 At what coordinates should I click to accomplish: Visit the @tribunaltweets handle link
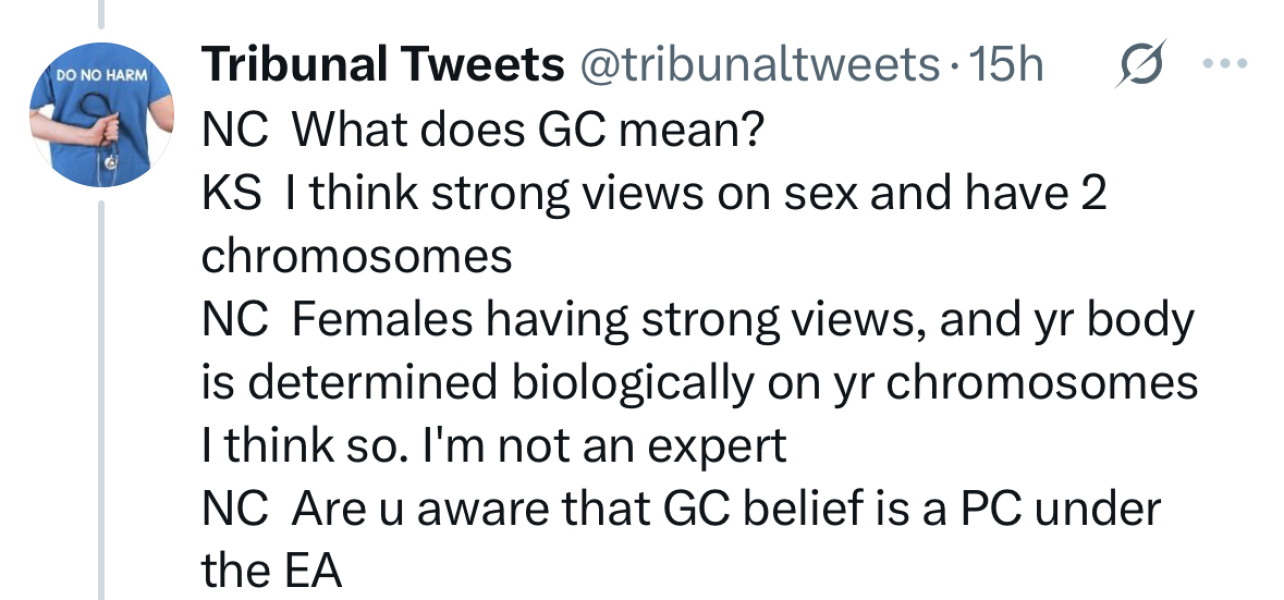point(758,66)
